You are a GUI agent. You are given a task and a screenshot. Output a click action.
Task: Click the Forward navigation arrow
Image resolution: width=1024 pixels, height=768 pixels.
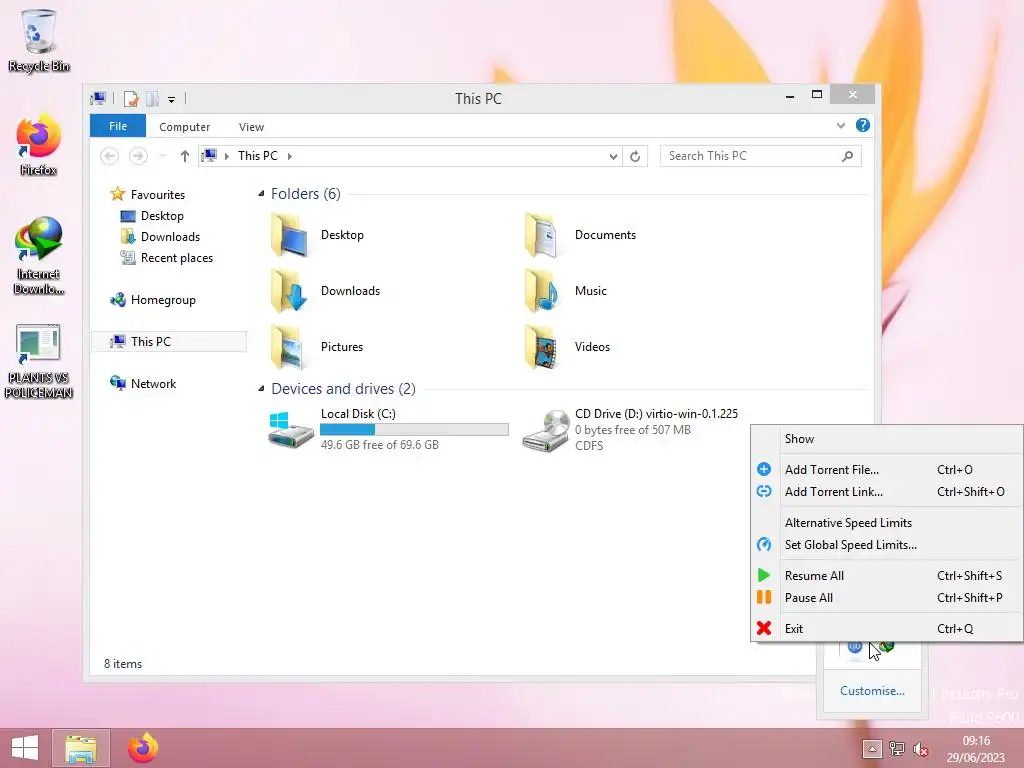coord(138,156)
